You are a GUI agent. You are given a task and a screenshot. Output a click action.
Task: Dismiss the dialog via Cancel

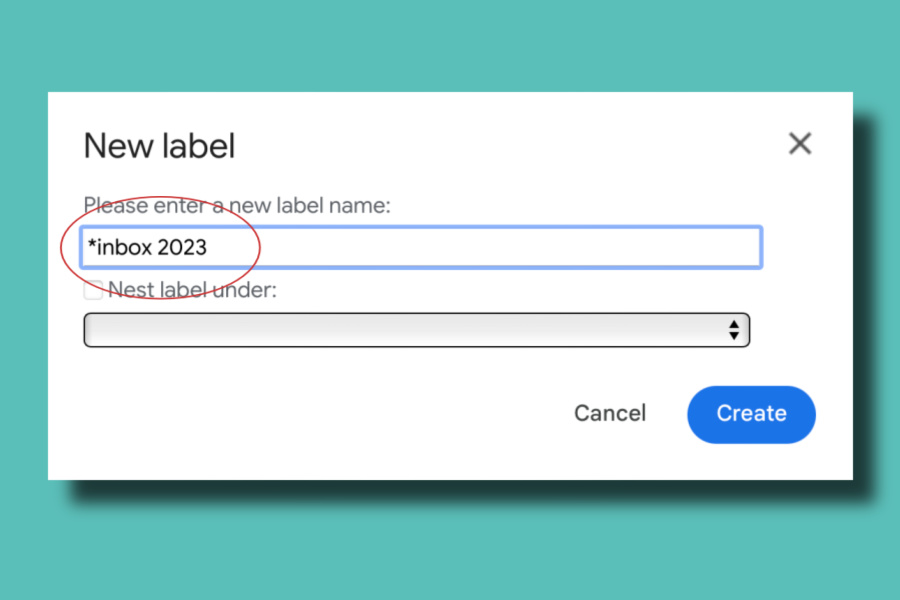click(610, 413)
